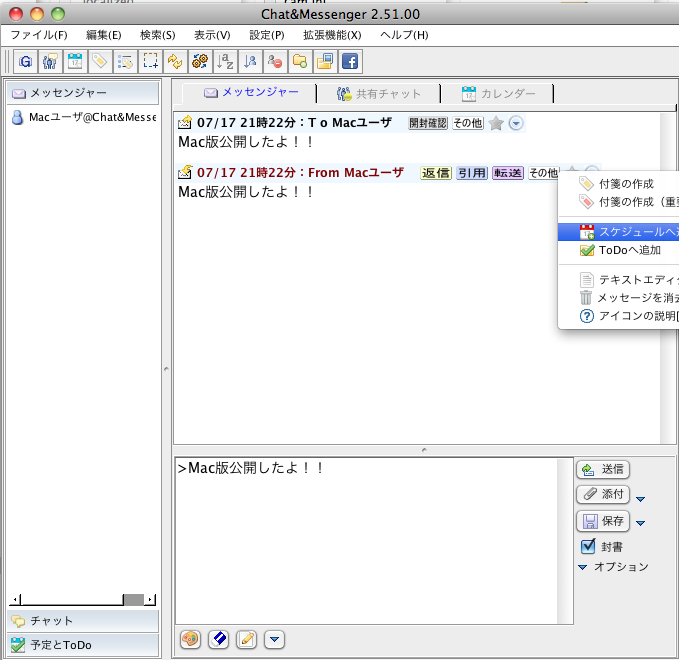Click the star icon on To message
Viewport: 679px width, 660px height.
coord(496,123)
